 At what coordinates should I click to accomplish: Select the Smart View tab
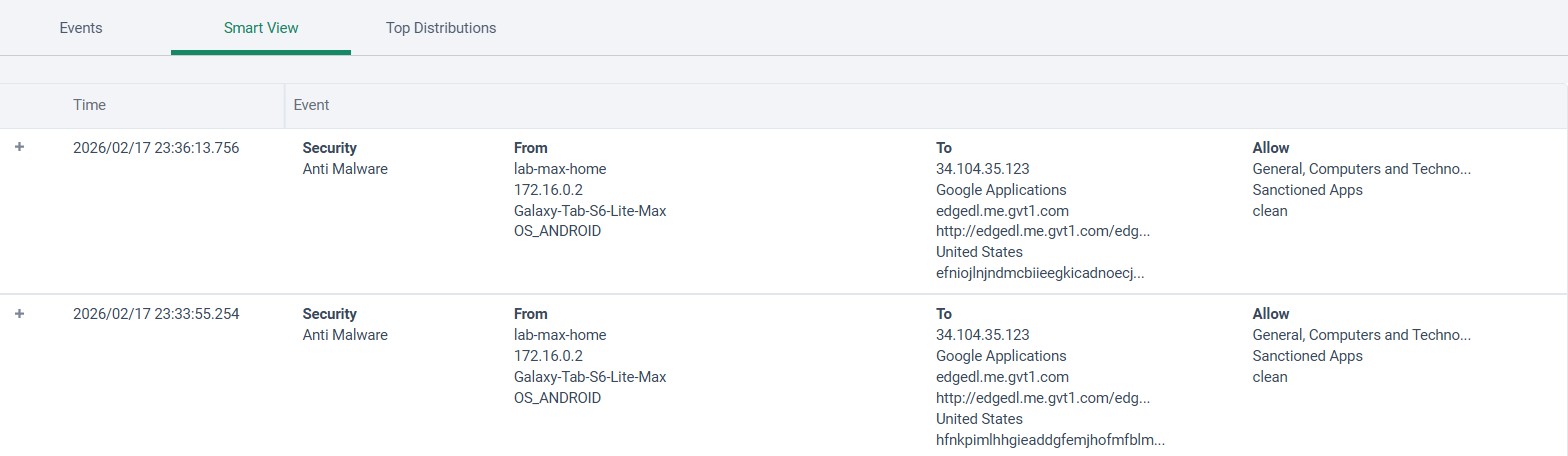(x=260, y=28)
